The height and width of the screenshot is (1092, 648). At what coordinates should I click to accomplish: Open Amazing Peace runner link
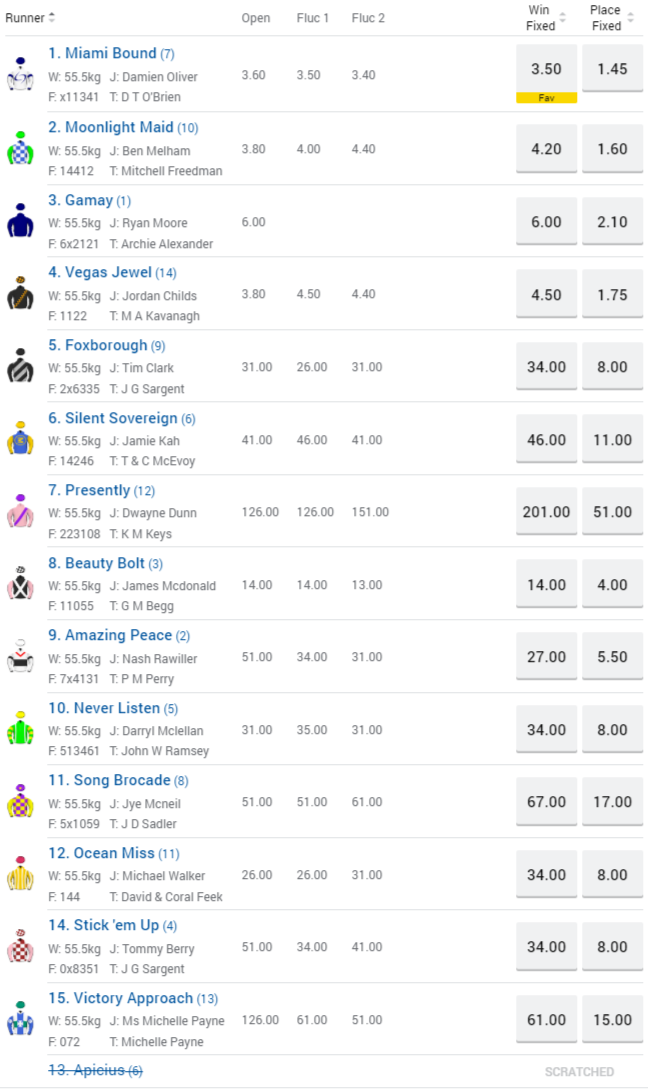[x=117, y=635]
